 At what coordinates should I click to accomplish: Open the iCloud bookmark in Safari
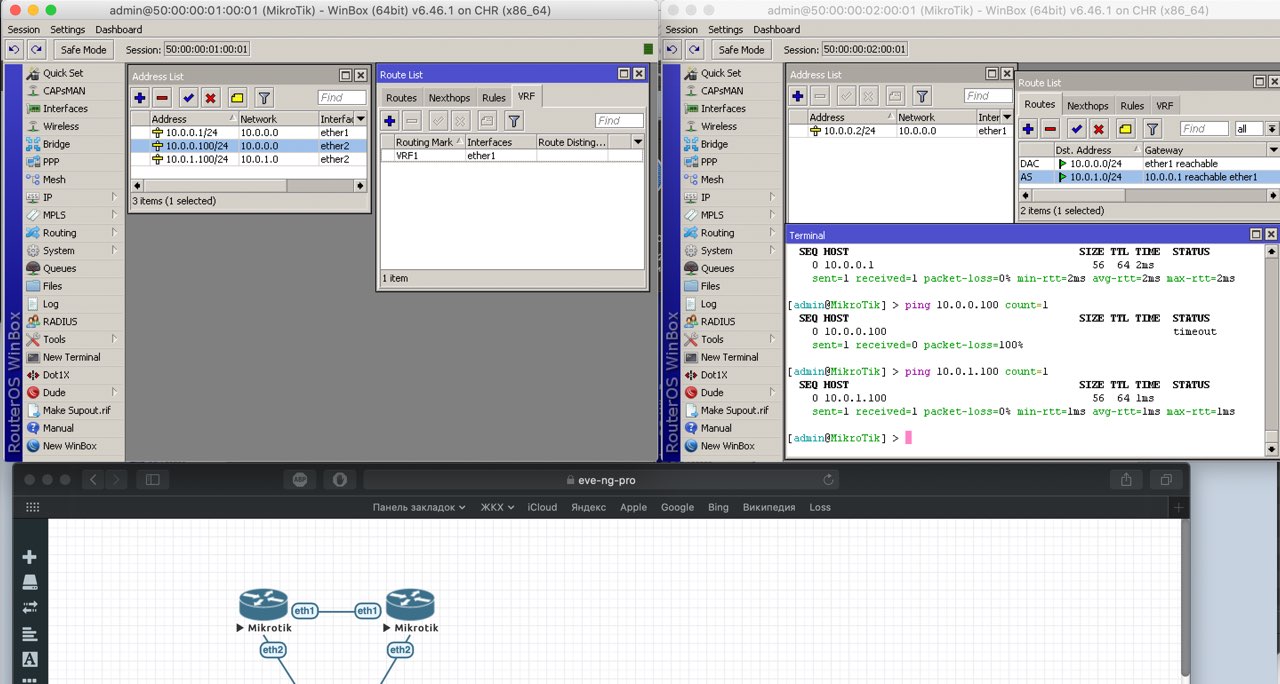coord(542,507)
